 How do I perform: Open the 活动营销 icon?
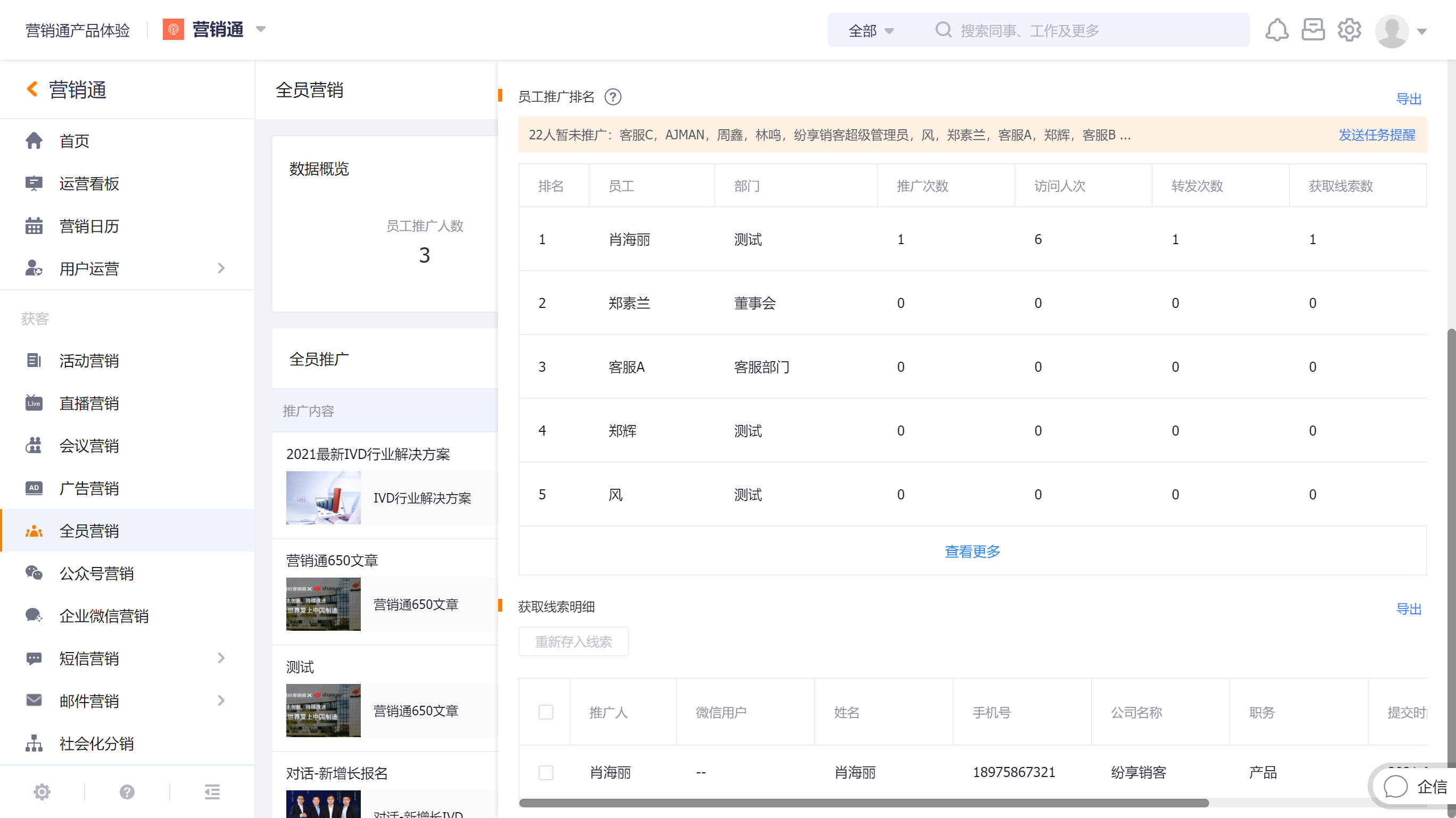tap(34, 361)
